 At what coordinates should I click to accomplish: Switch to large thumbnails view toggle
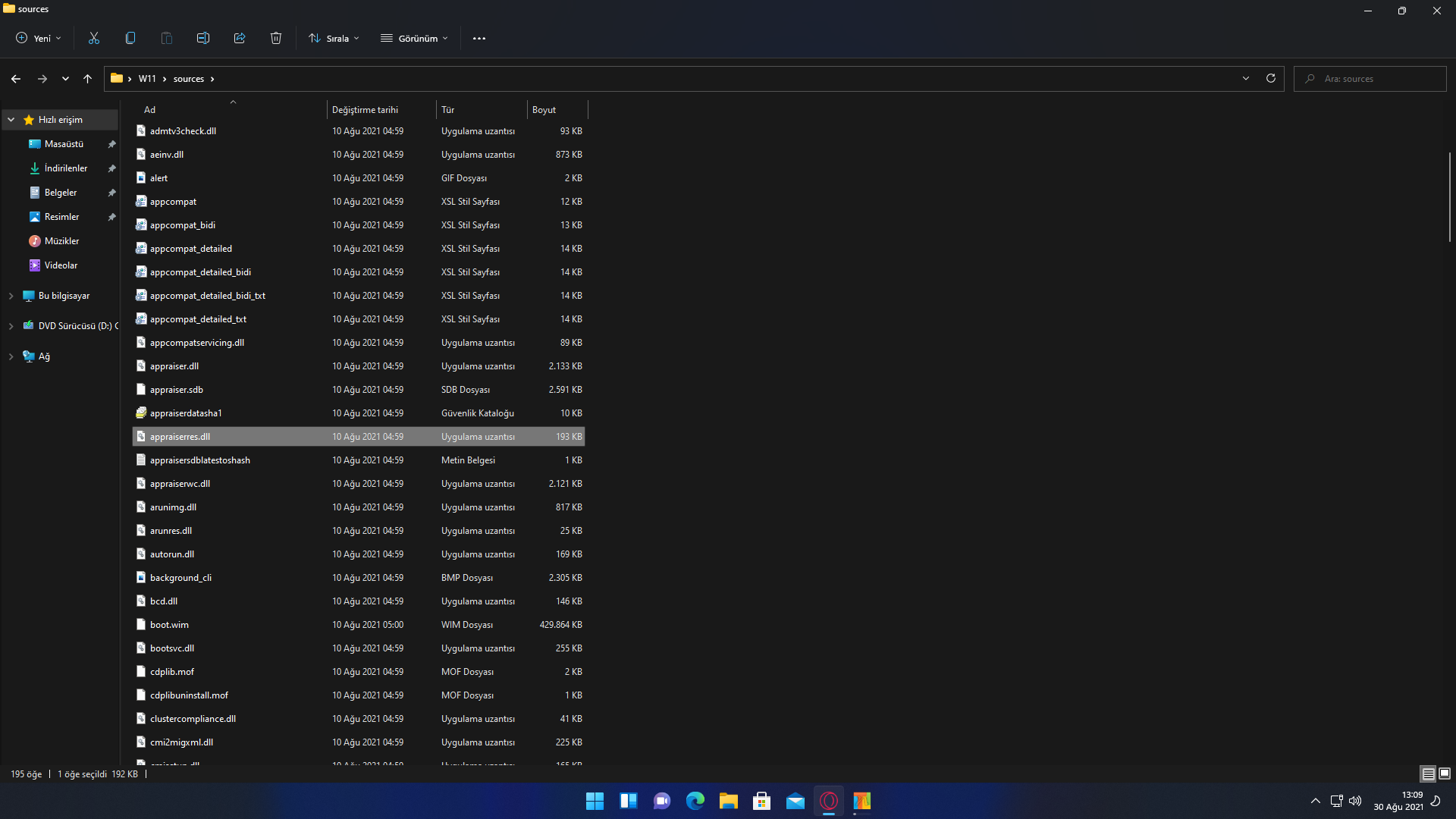pos(1445,774)
